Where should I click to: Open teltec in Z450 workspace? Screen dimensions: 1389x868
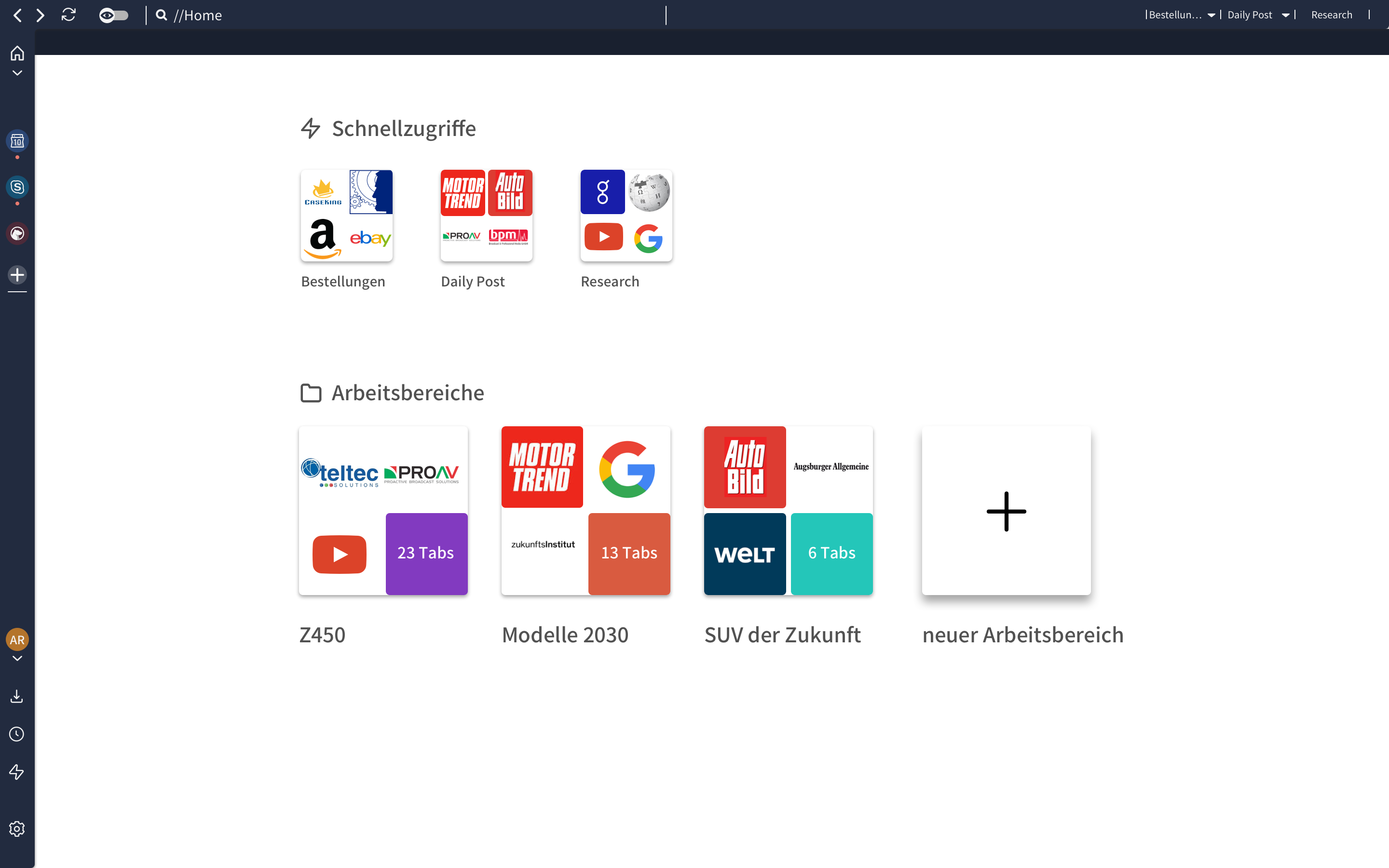340,473
